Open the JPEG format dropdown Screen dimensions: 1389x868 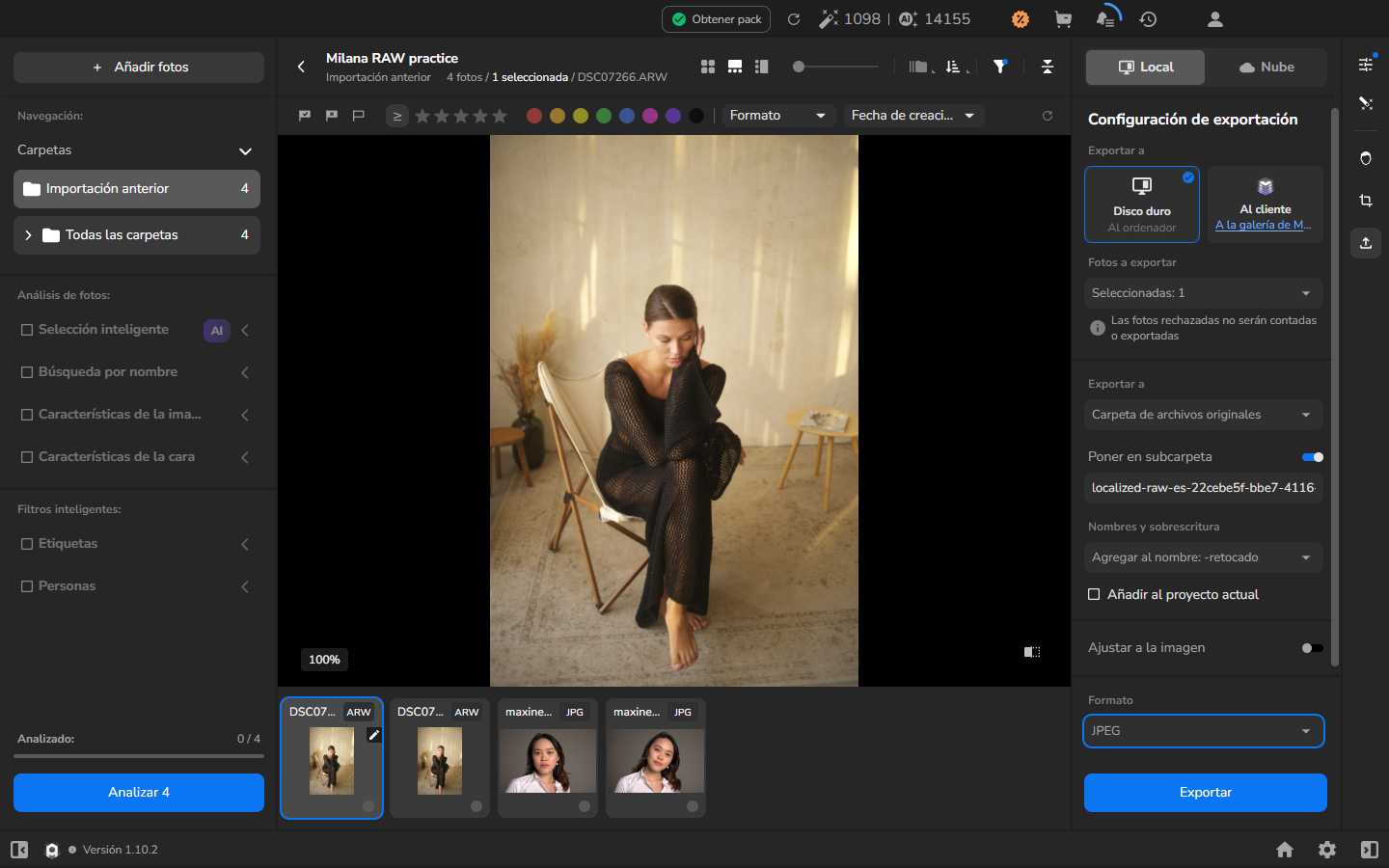coord(1204,731)
